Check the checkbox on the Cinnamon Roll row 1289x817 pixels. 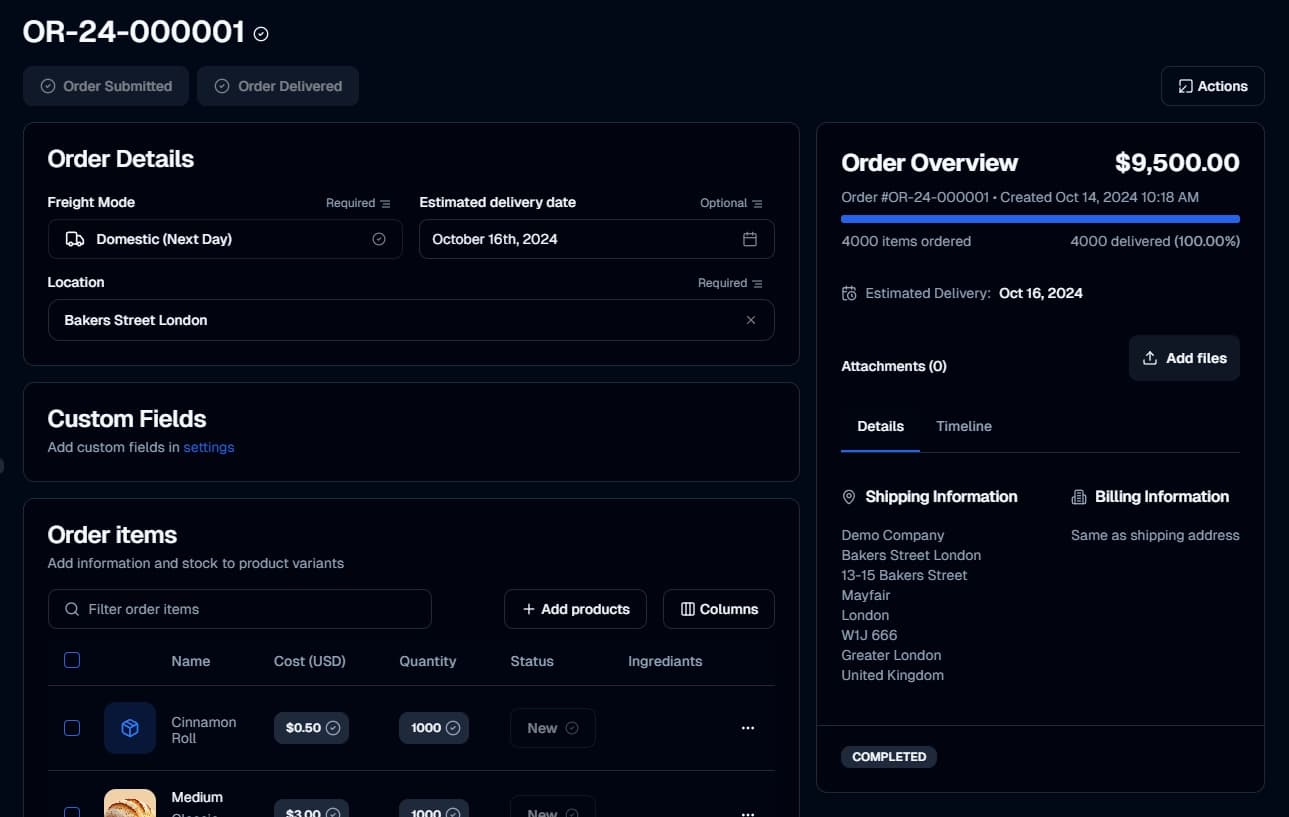tap(71, 728)
